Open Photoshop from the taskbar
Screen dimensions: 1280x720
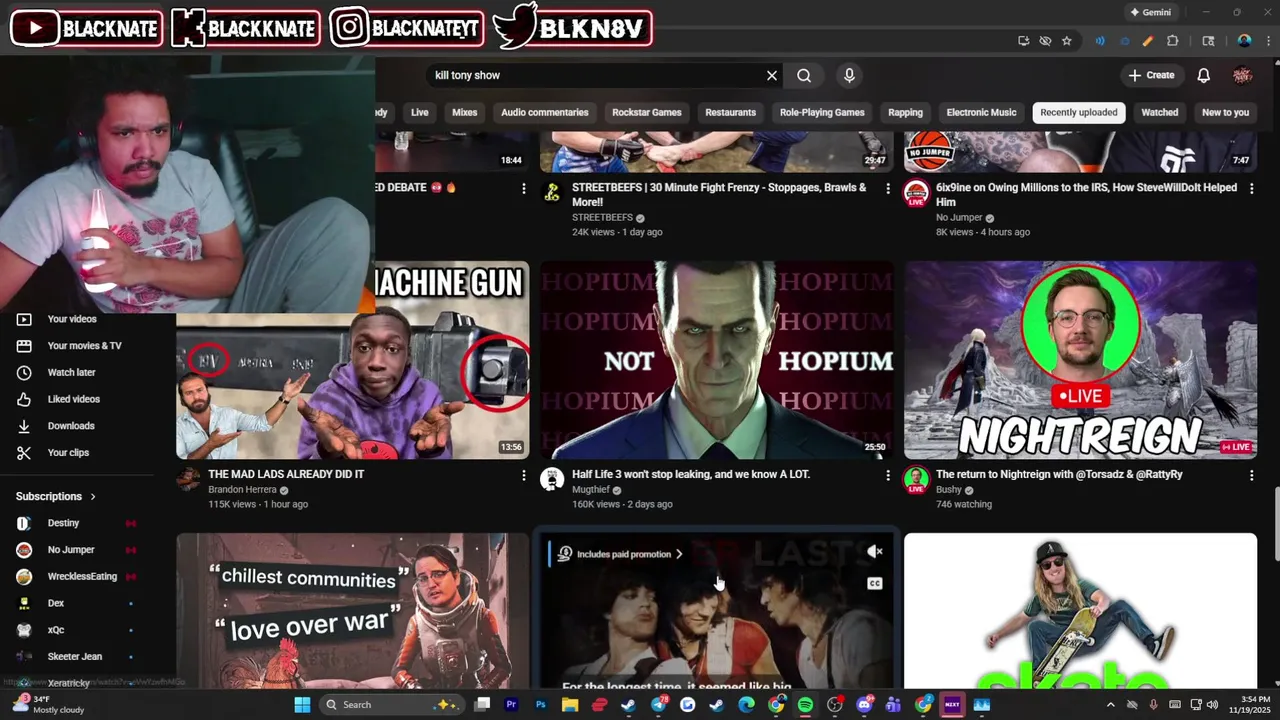[540, 705]
